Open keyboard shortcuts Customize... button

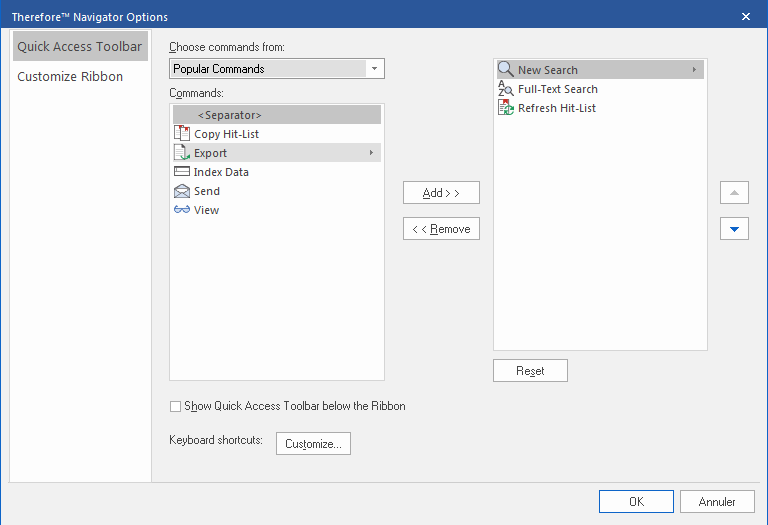[x=313, y=443]
